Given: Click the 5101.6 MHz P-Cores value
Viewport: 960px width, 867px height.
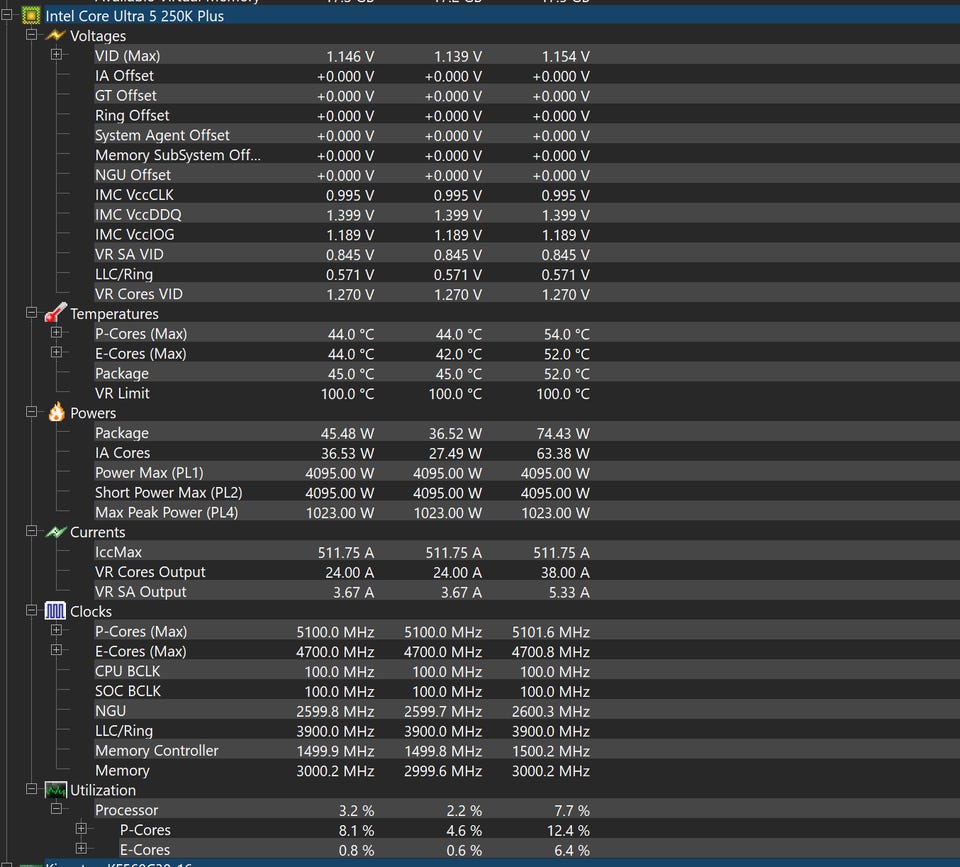Looking at the screenshot, I should [550, 632].
